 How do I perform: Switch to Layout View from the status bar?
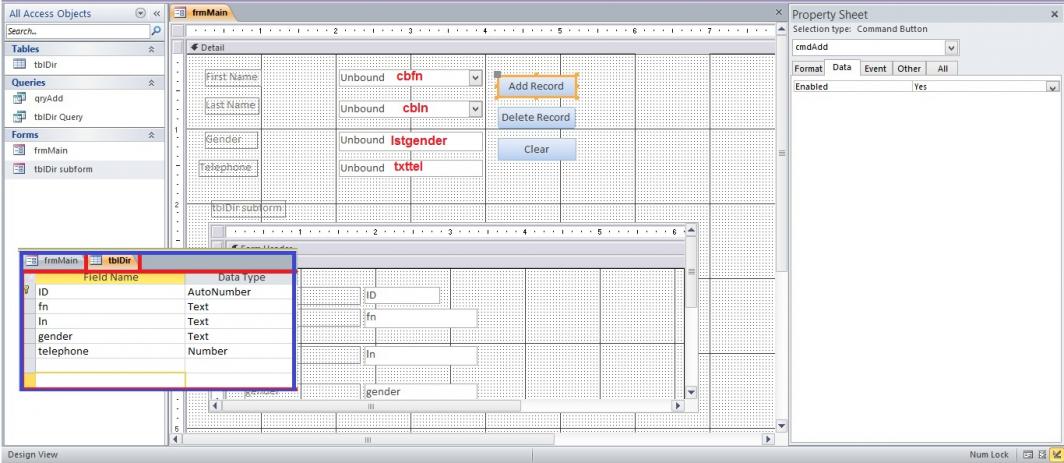pos(1042,454)
